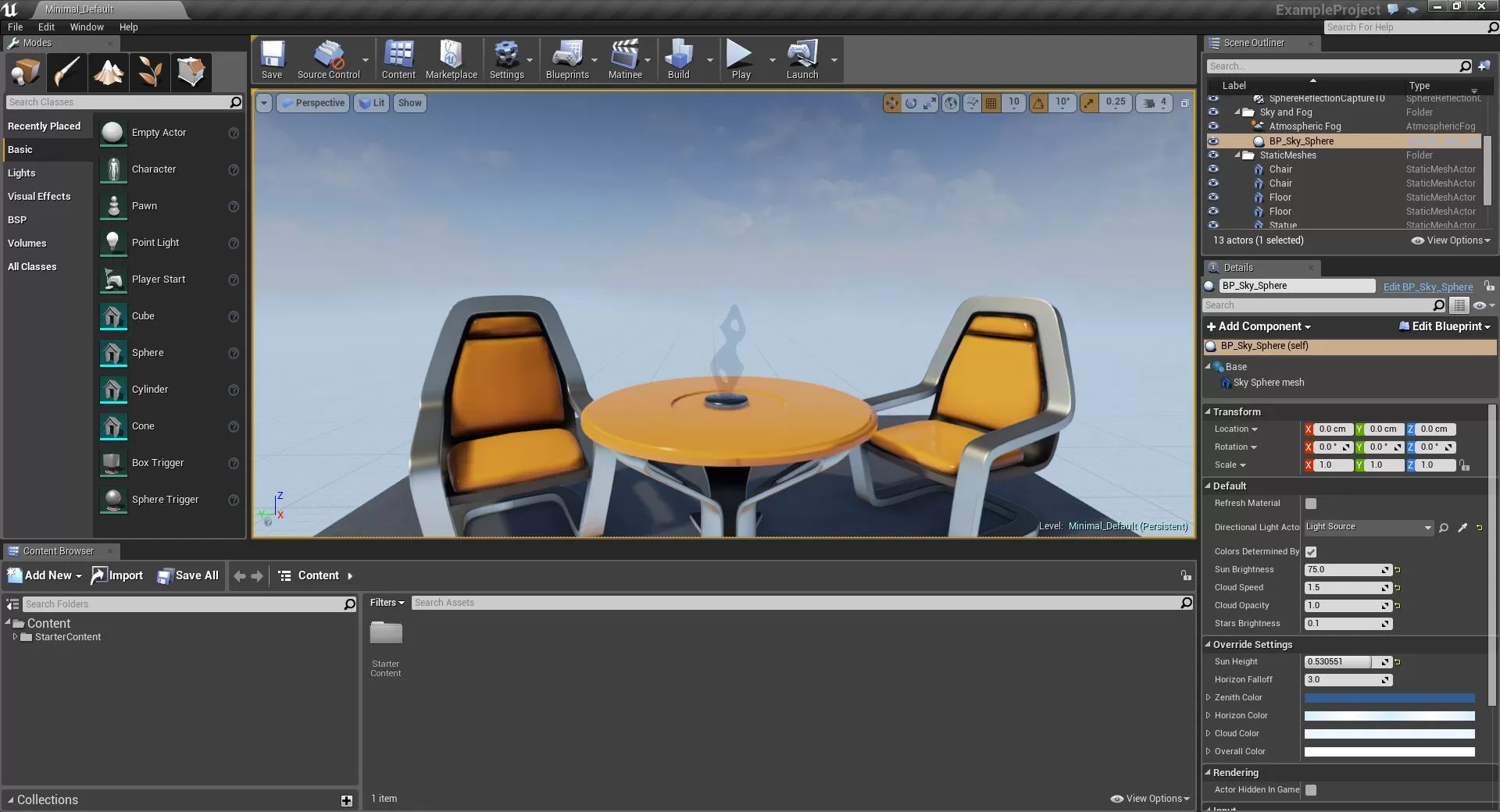This screenshot has height=812, width=1500.
Task: Open the Add Component dropdown
Action: pyautogui.click(x=1259, y=326)
